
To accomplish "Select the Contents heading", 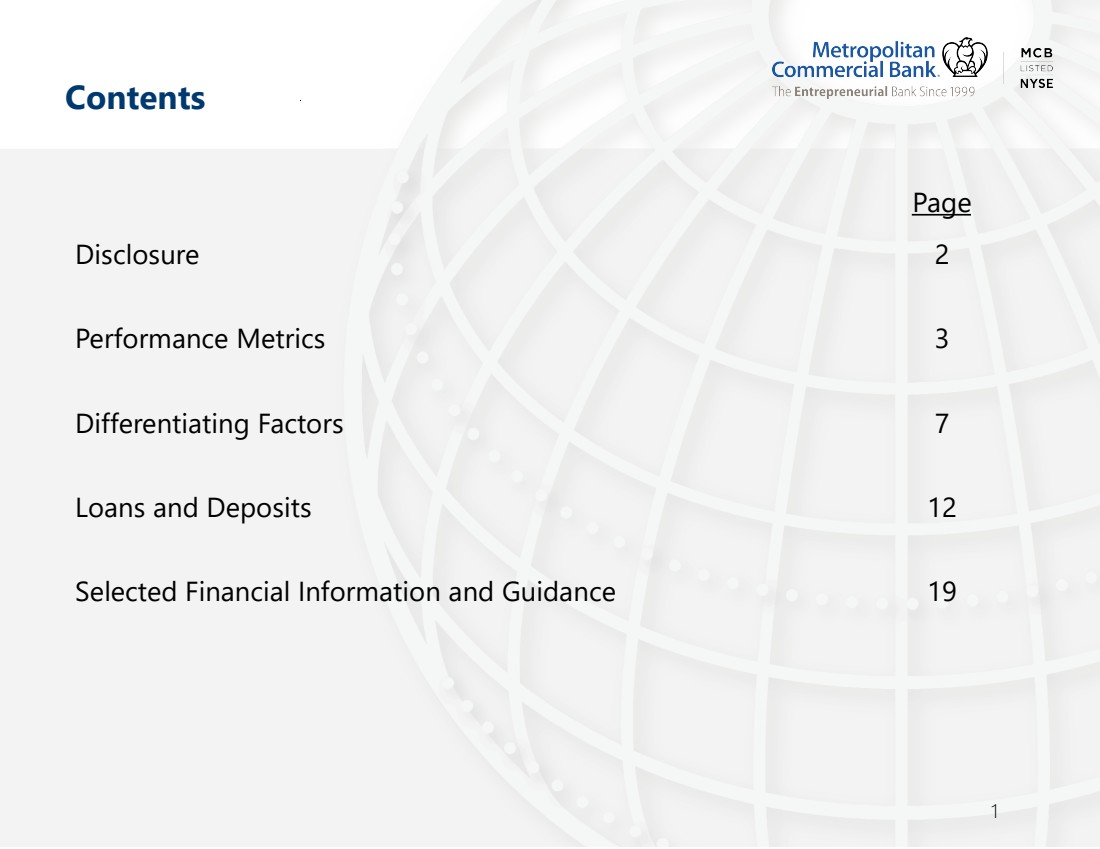I will [x=135, y=98].
